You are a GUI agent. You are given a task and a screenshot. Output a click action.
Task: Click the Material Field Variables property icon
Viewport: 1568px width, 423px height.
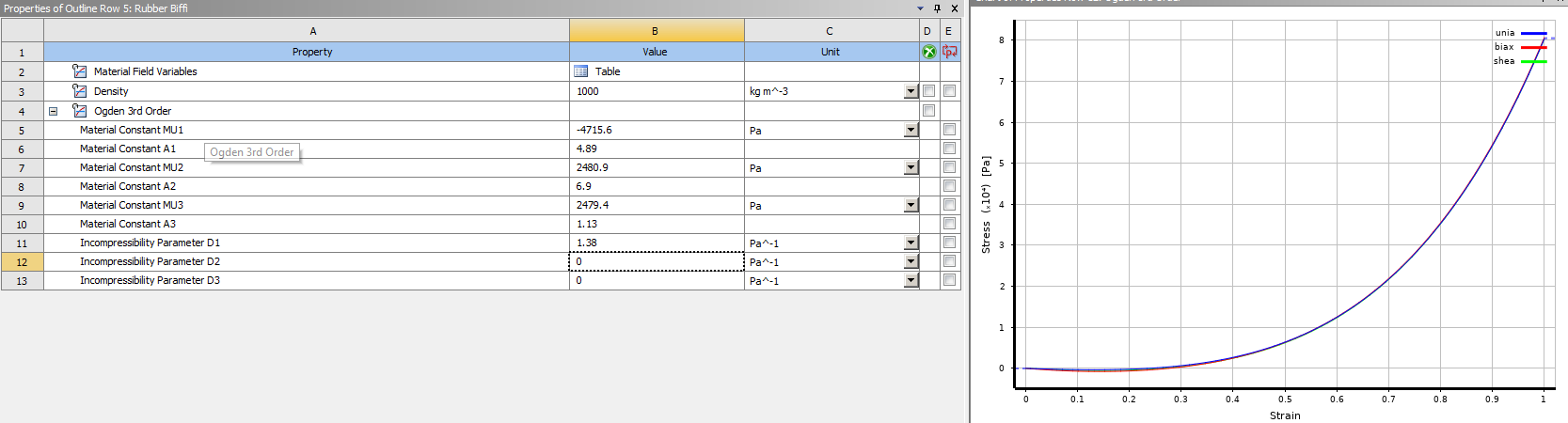[80, 71]
